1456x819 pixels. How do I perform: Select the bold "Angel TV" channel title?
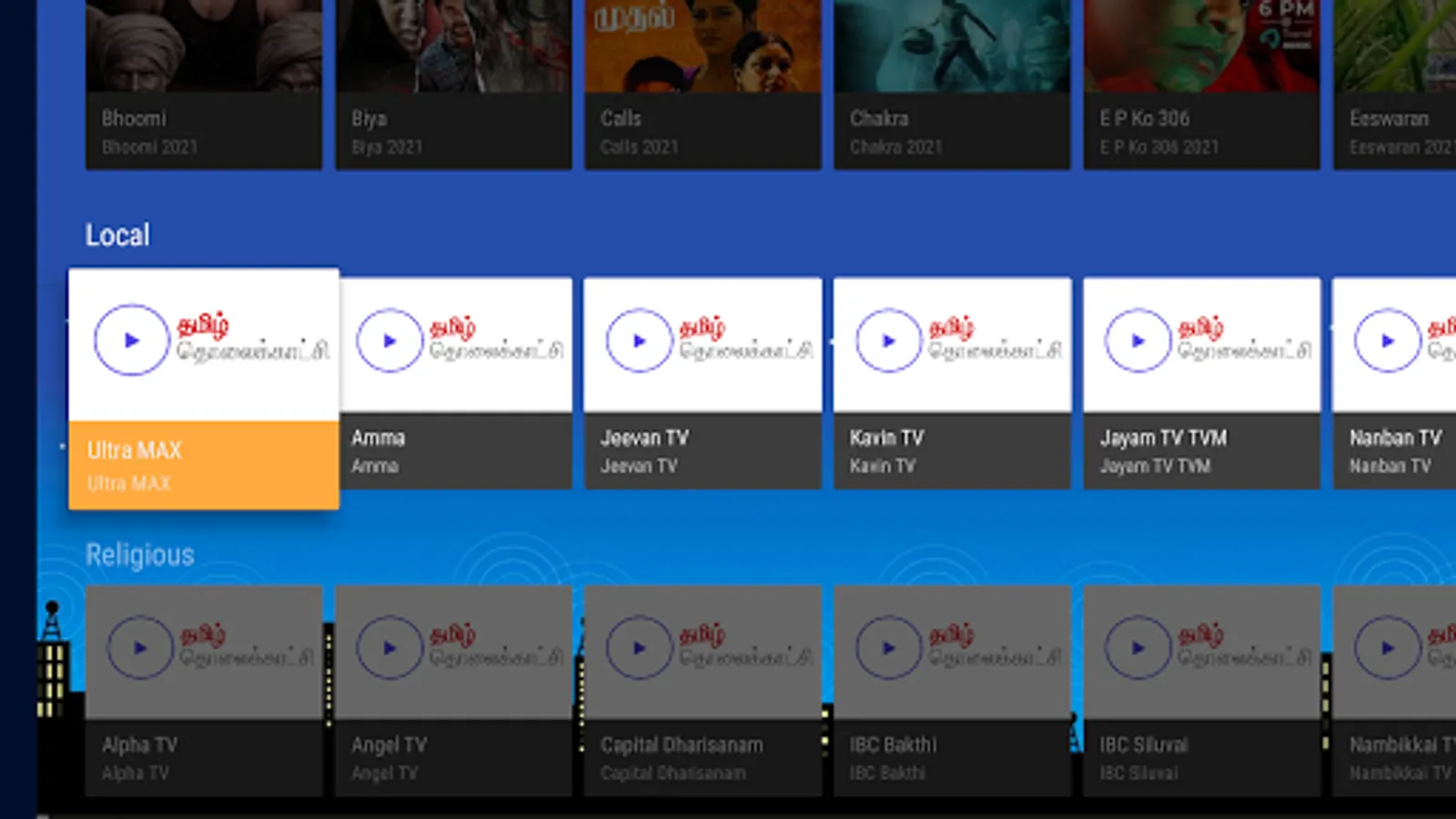pos(389,745)
